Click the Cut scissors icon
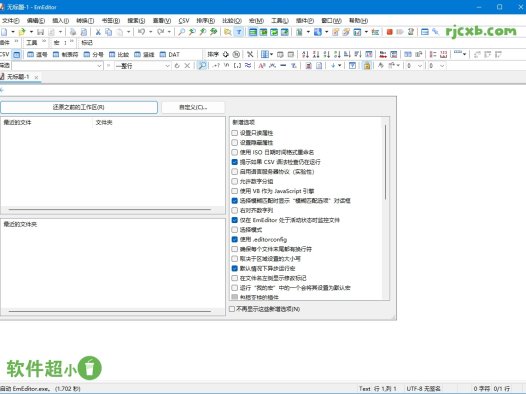This screenshot has width=526, height=394. 98,32
